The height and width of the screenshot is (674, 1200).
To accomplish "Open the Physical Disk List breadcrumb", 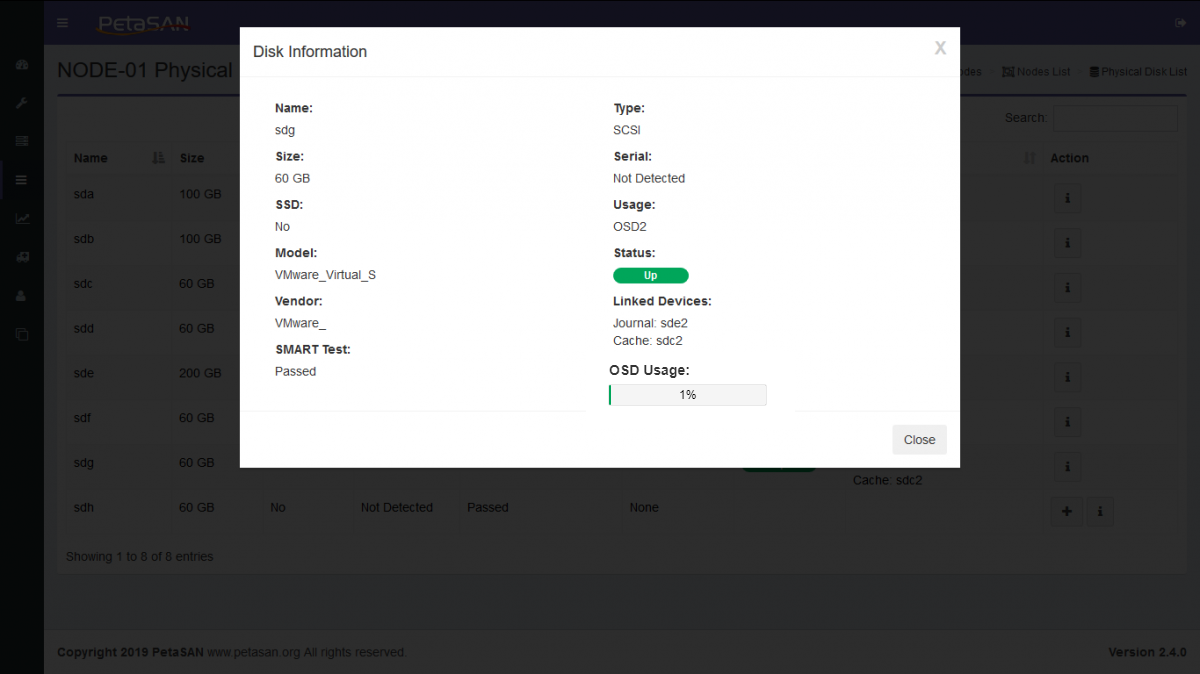I will pos(1138,72).
